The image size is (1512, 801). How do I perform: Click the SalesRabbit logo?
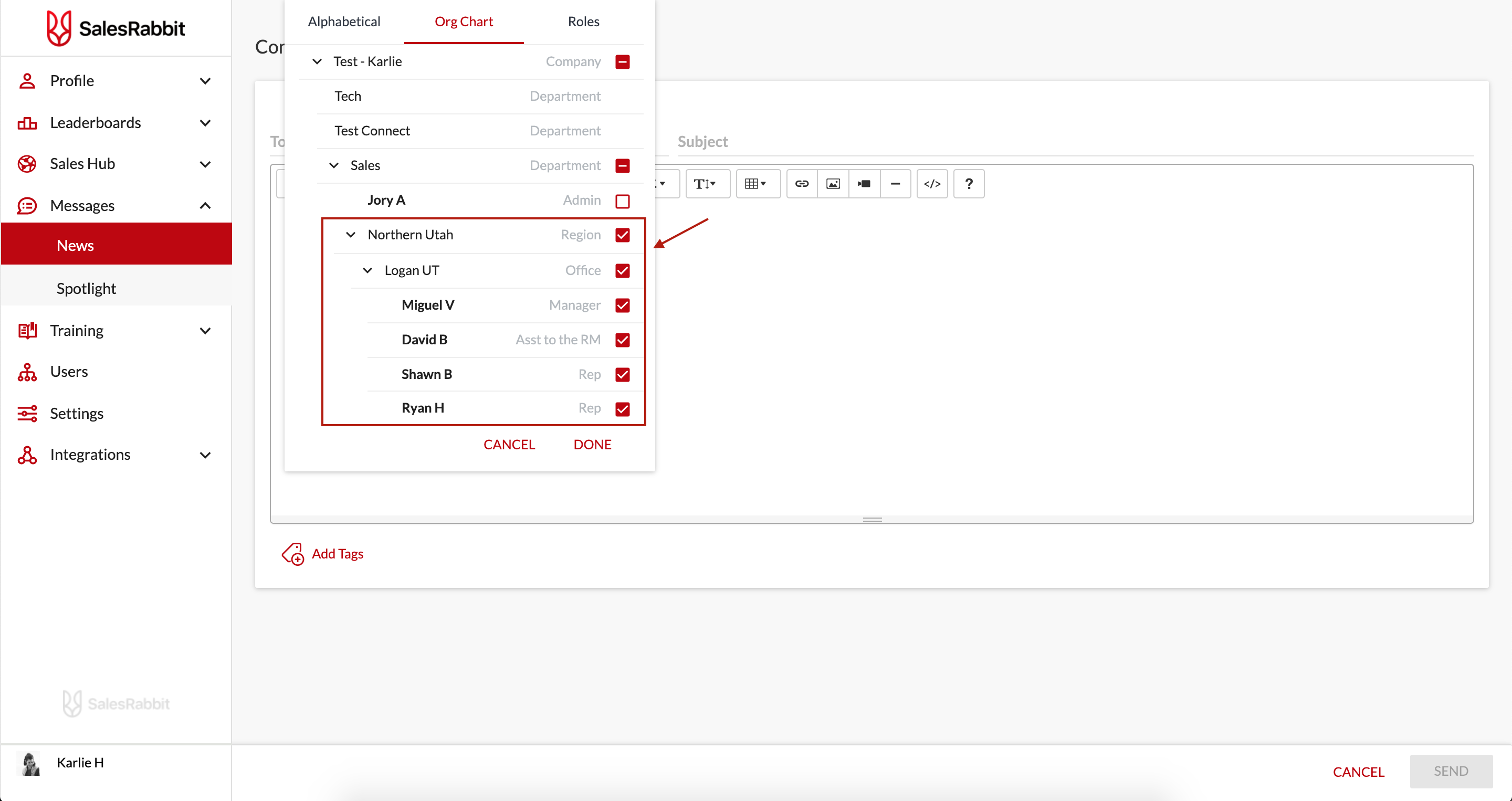coord(115,28)
